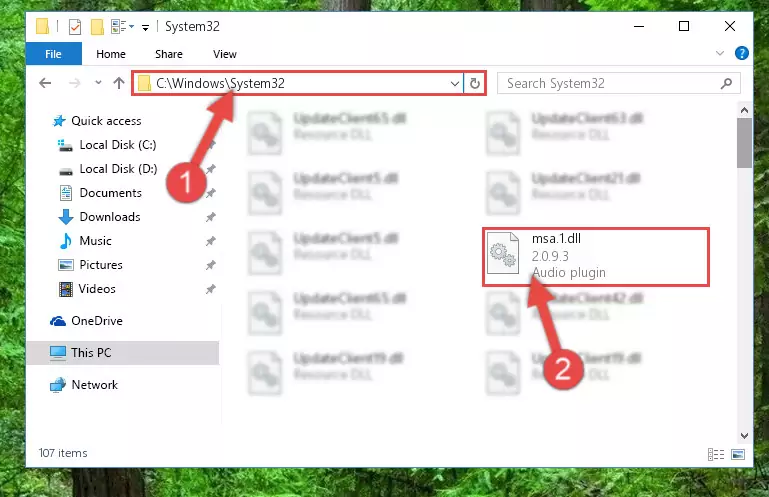Click the scroll down arrow
The height and width of the screenshot is (497, 769).
tap(744, 436)
